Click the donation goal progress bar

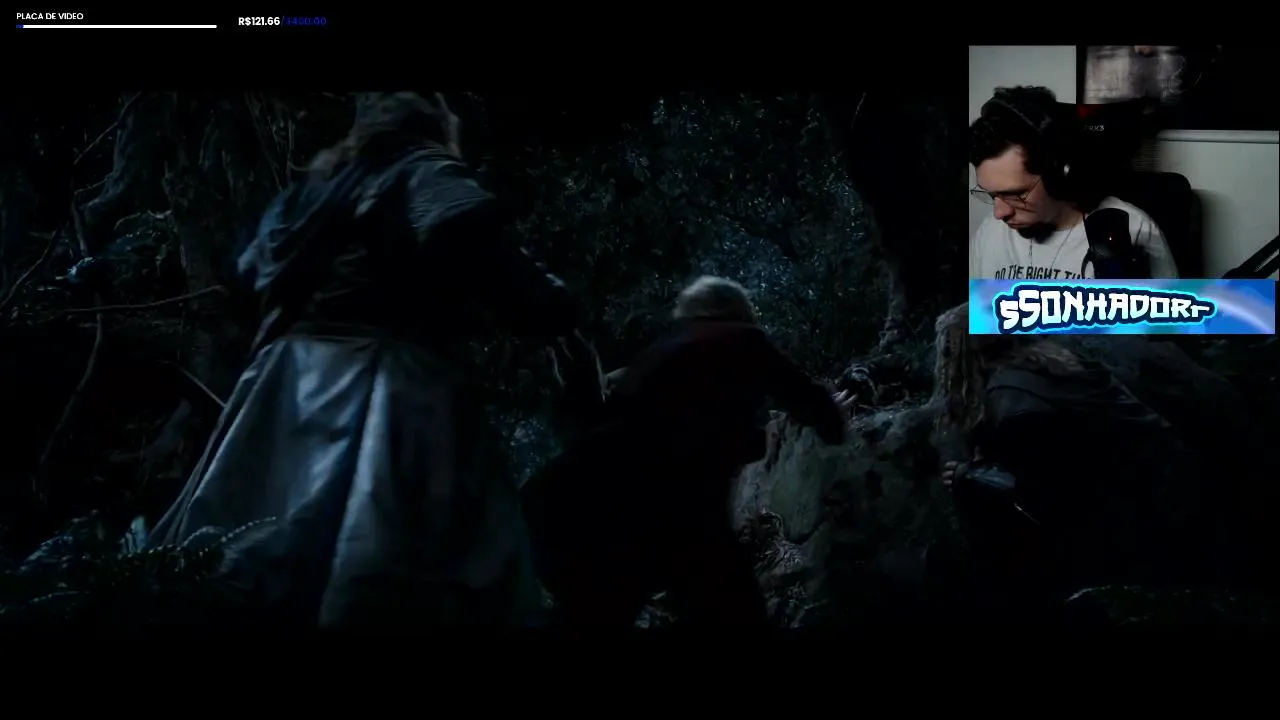pos(117,26)
